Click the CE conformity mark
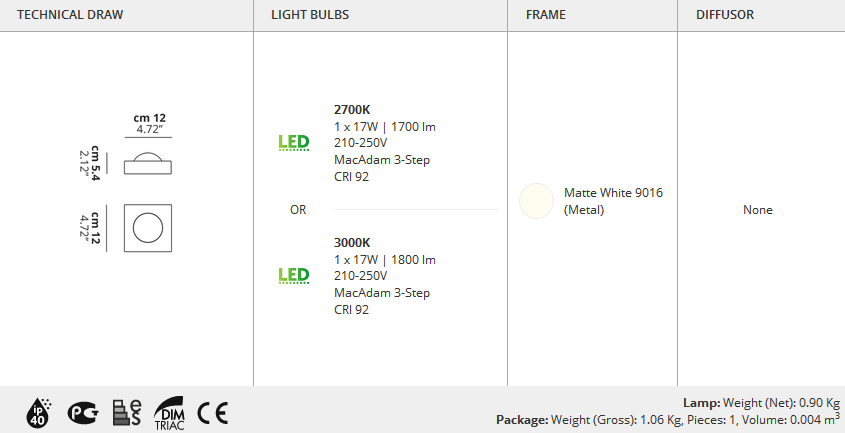 click(x=212, y=413)
